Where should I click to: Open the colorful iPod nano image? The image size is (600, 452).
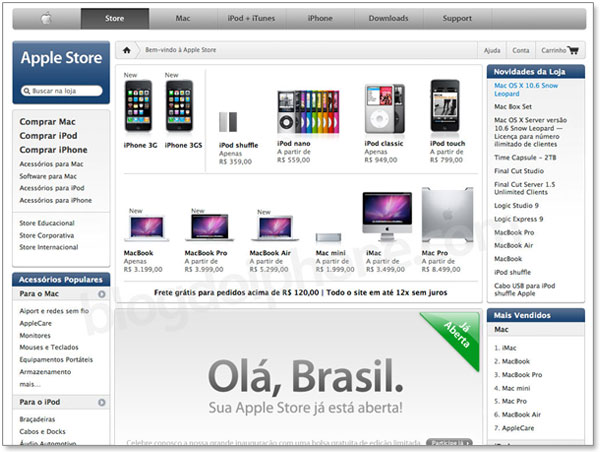(x=308, y=112)
